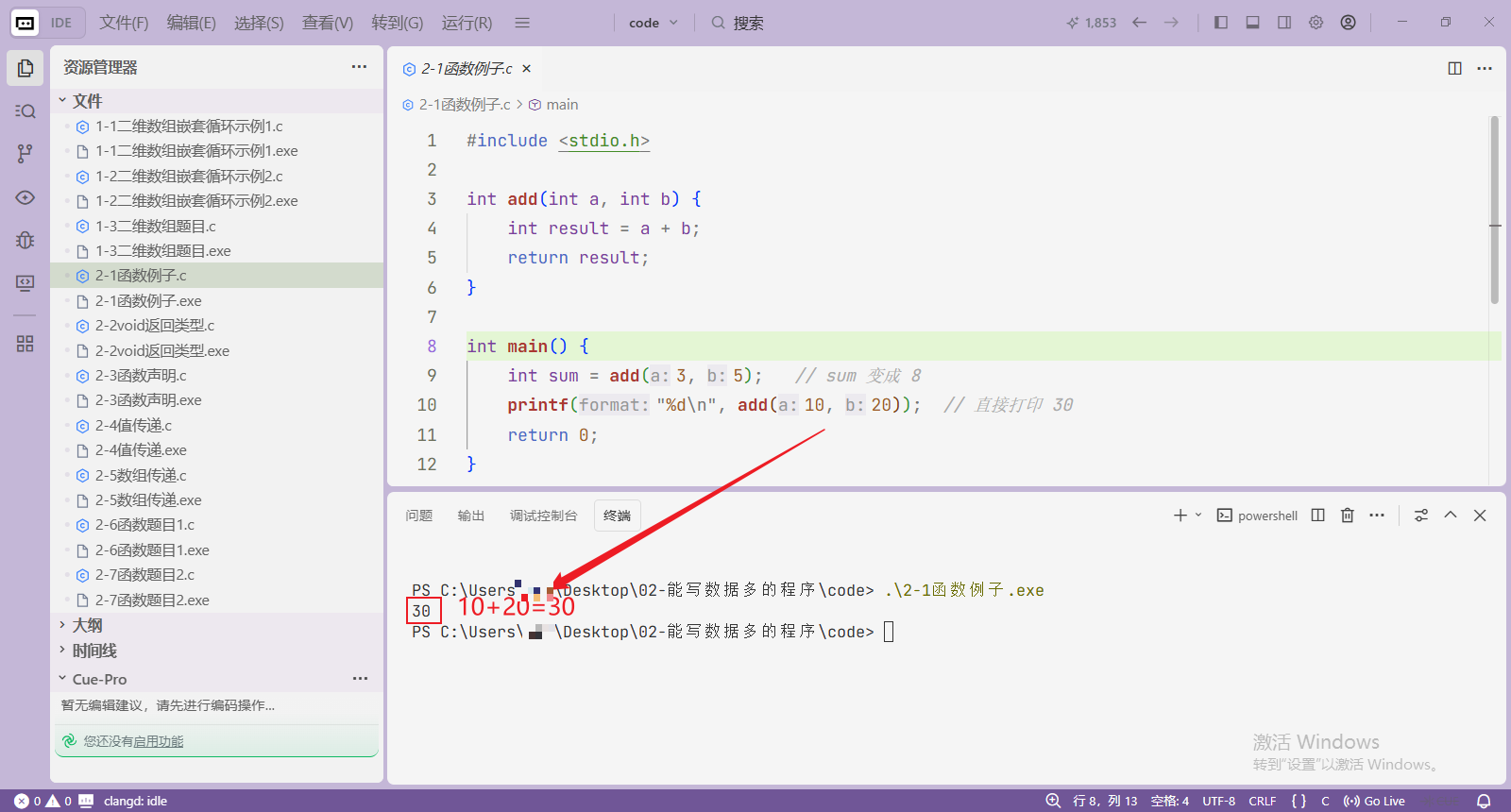Go back with the left arrow
Screen dimensions: 1511x812
pyautogui.click(x=1140, y=23)
